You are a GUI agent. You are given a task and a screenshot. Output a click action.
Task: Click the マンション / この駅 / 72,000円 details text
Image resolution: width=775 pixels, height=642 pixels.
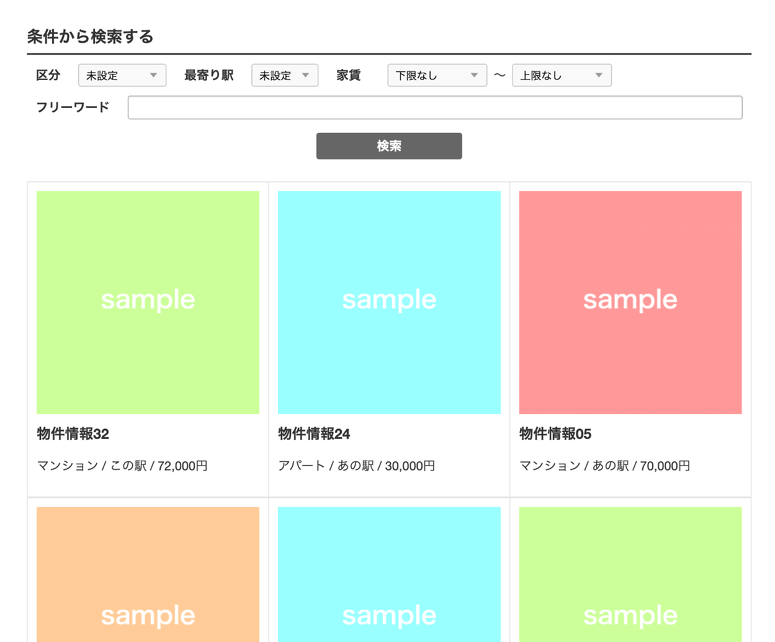[x=122, y=466]
